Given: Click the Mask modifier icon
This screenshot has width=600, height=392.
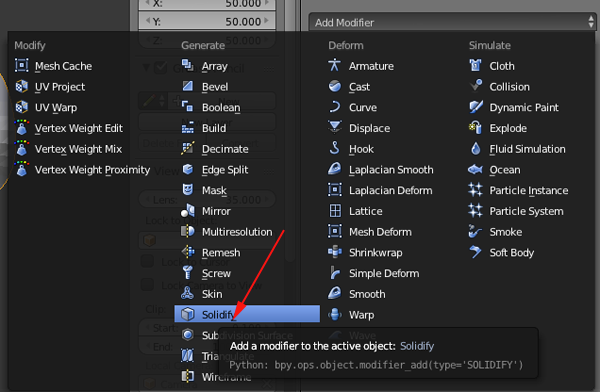Looking at the screenshot, I should coord(188,189).
